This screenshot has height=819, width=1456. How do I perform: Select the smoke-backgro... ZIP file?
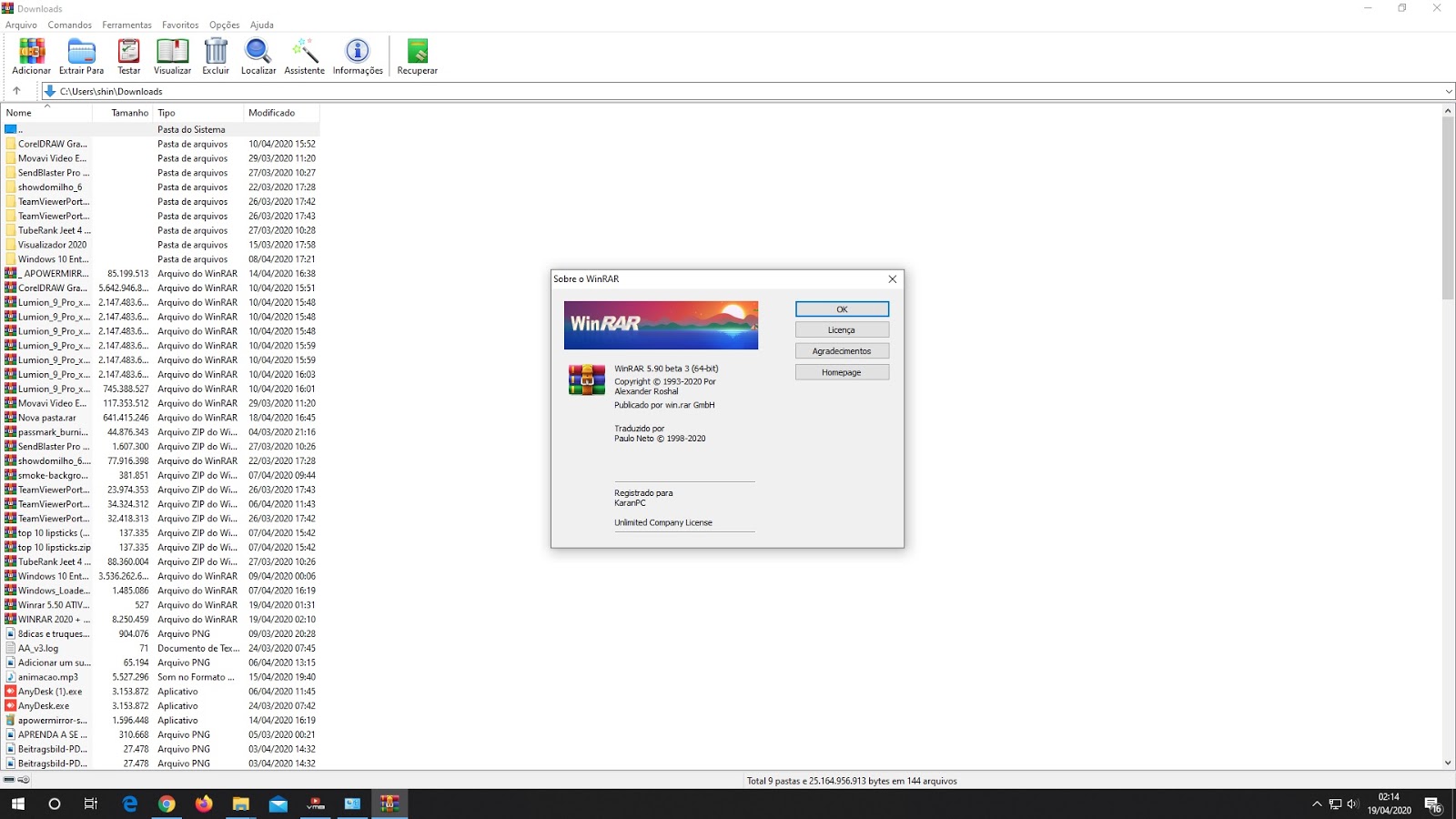pos(160,475)
